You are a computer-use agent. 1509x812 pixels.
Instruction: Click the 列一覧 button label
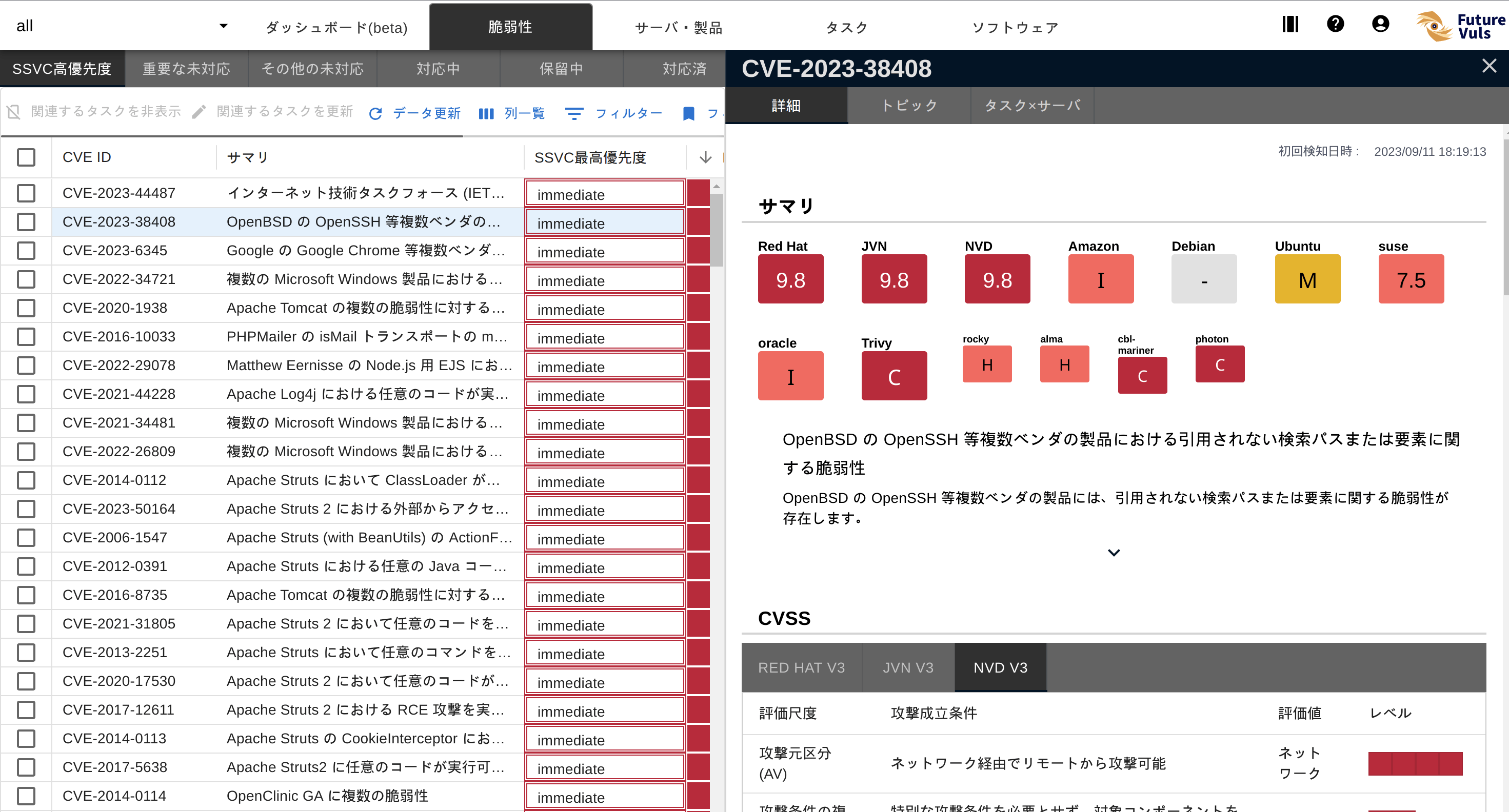[525, 114]
